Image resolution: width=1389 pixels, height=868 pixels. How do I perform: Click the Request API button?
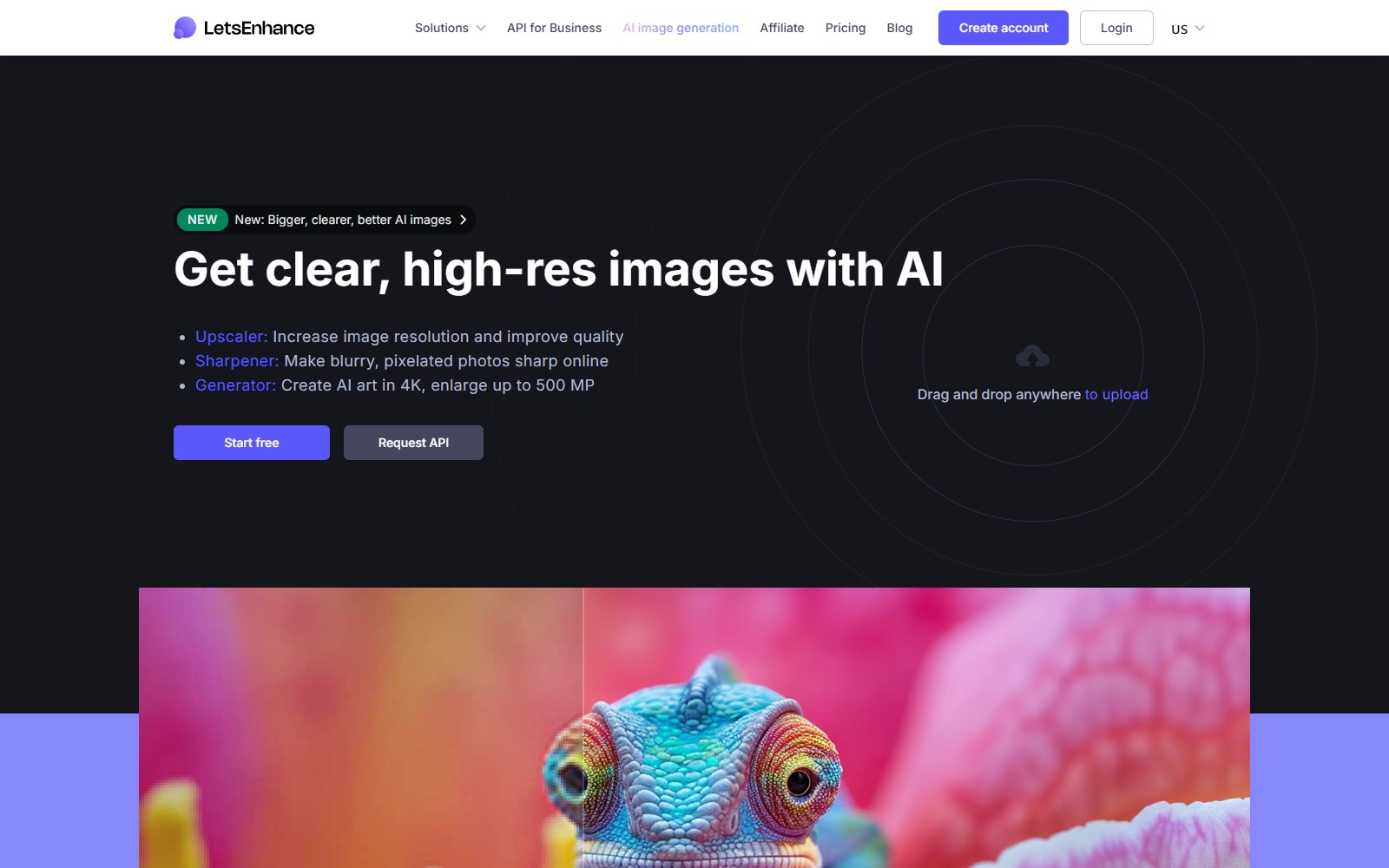413,443
